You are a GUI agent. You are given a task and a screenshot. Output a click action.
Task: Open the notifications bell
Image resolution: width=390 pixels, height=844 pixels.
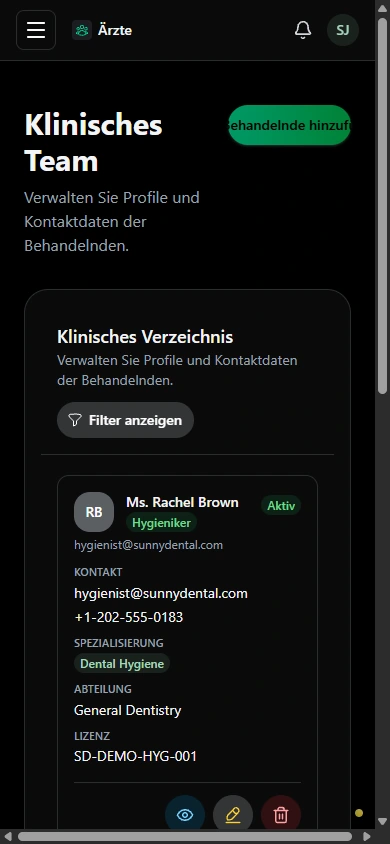pyautogui.click(x=303, y=30)
